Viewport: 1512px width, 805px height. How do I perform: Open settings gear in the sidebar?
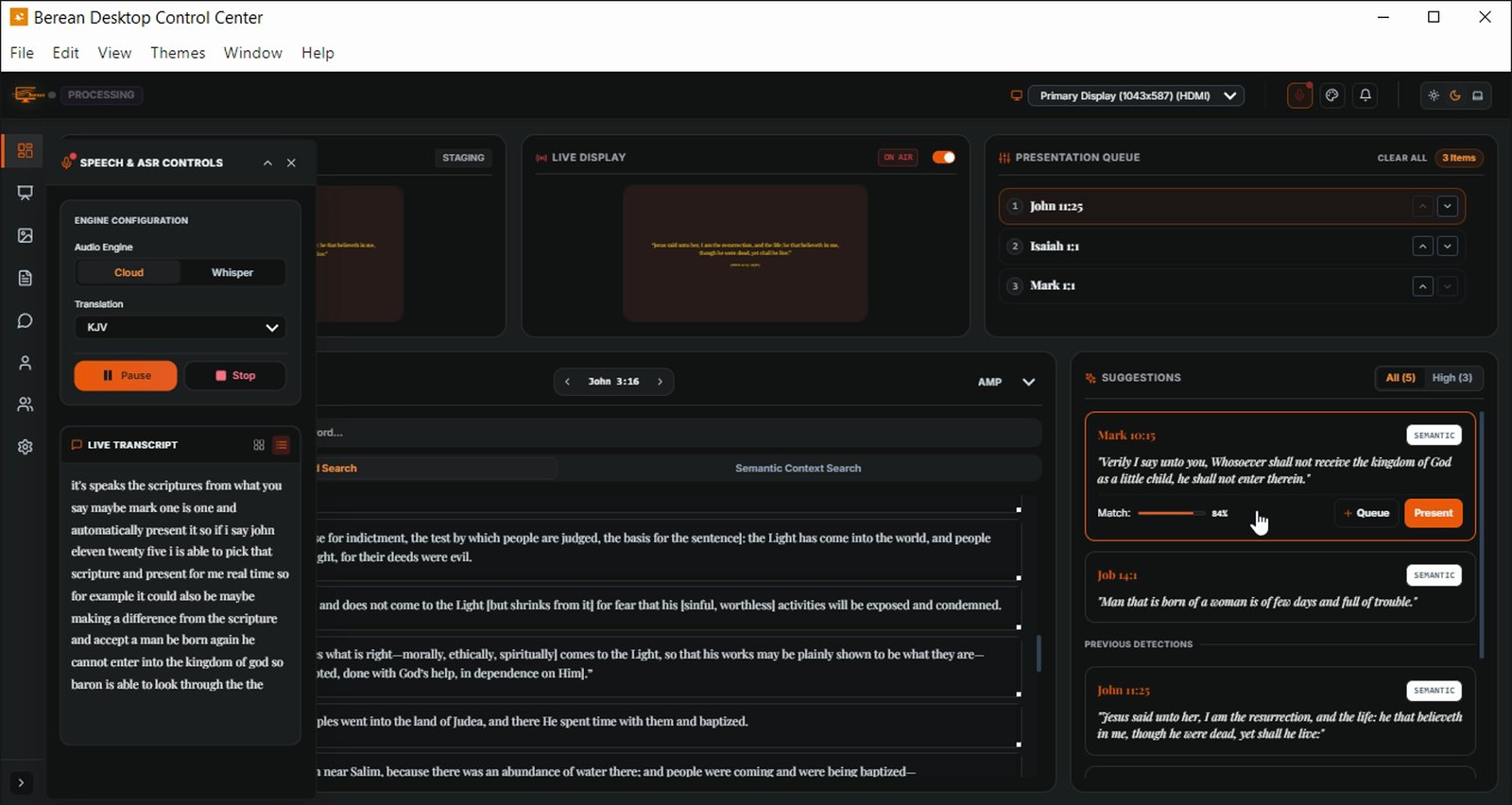tap(26, 447)
